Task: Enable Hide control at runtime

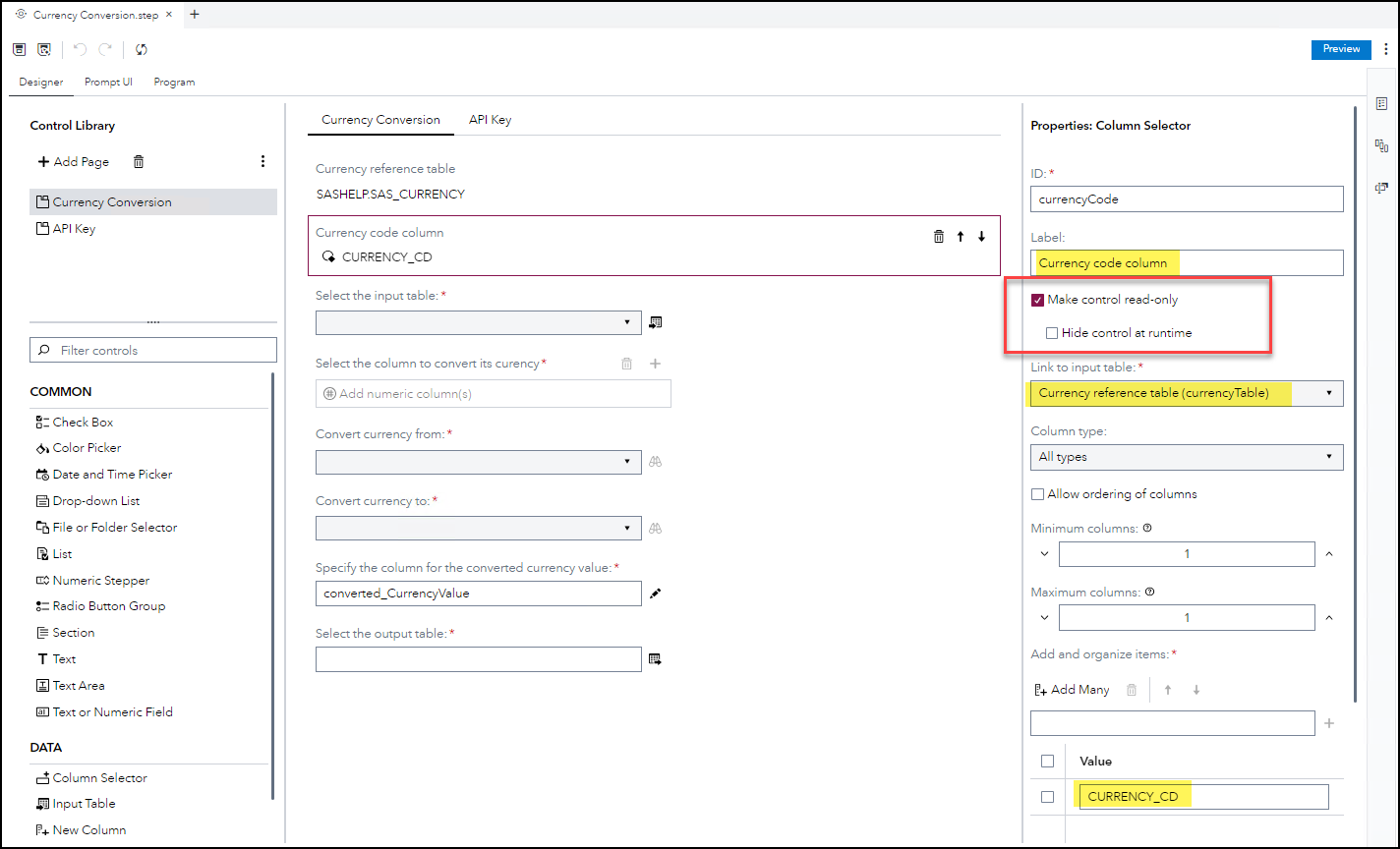Action: point(1052,333)
